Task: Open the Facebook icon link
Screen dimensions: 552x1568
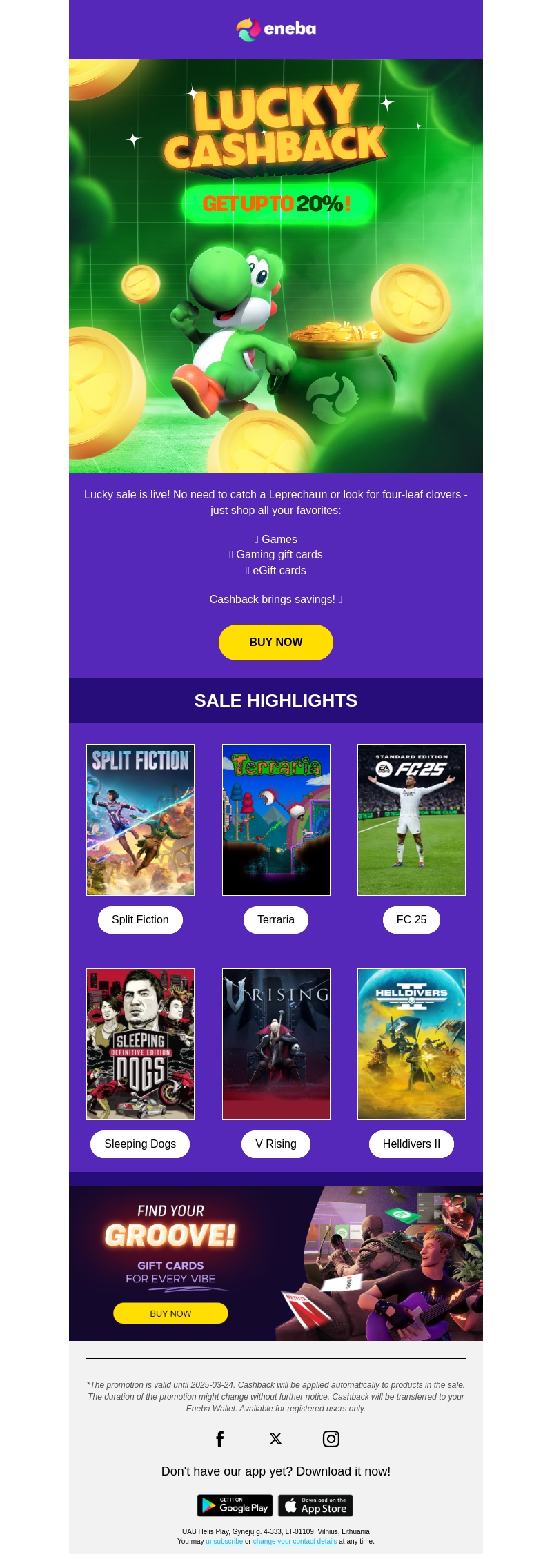Action: coord(220,1438)
